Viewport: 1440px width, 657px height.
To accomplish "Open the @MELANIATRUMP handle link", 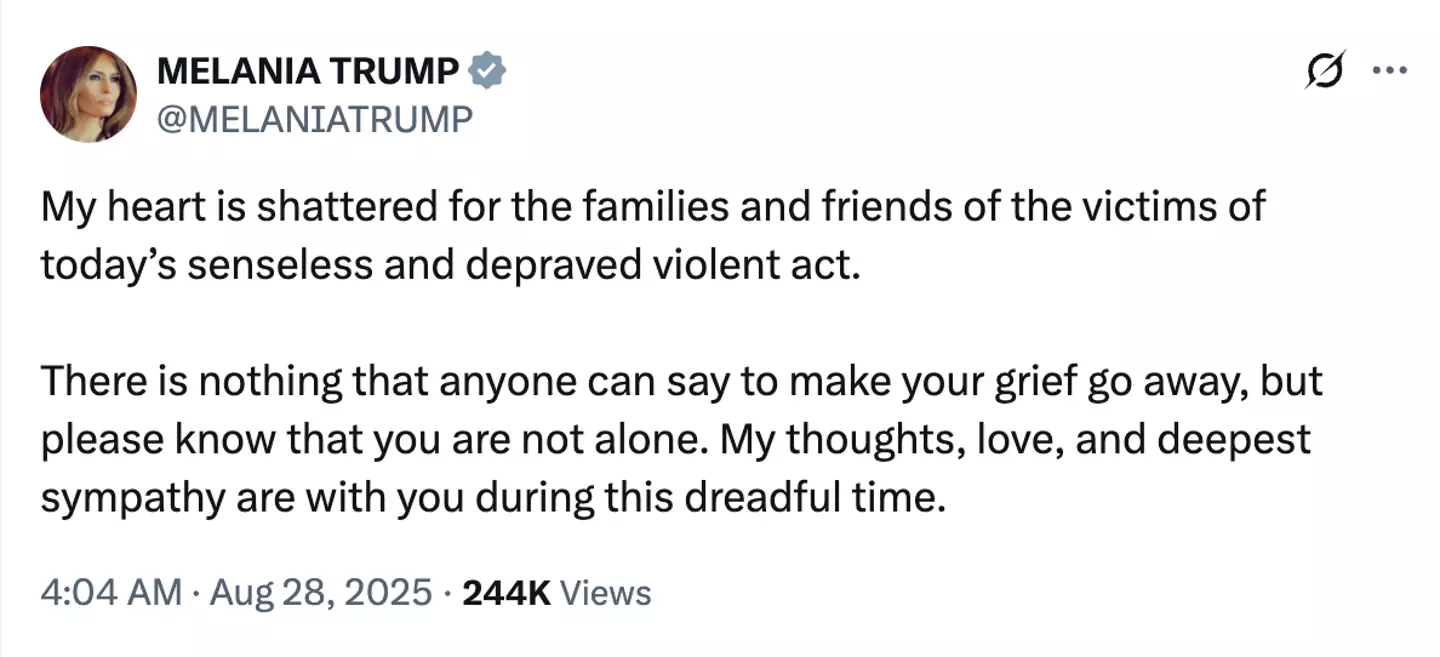I will coord(314,119).
